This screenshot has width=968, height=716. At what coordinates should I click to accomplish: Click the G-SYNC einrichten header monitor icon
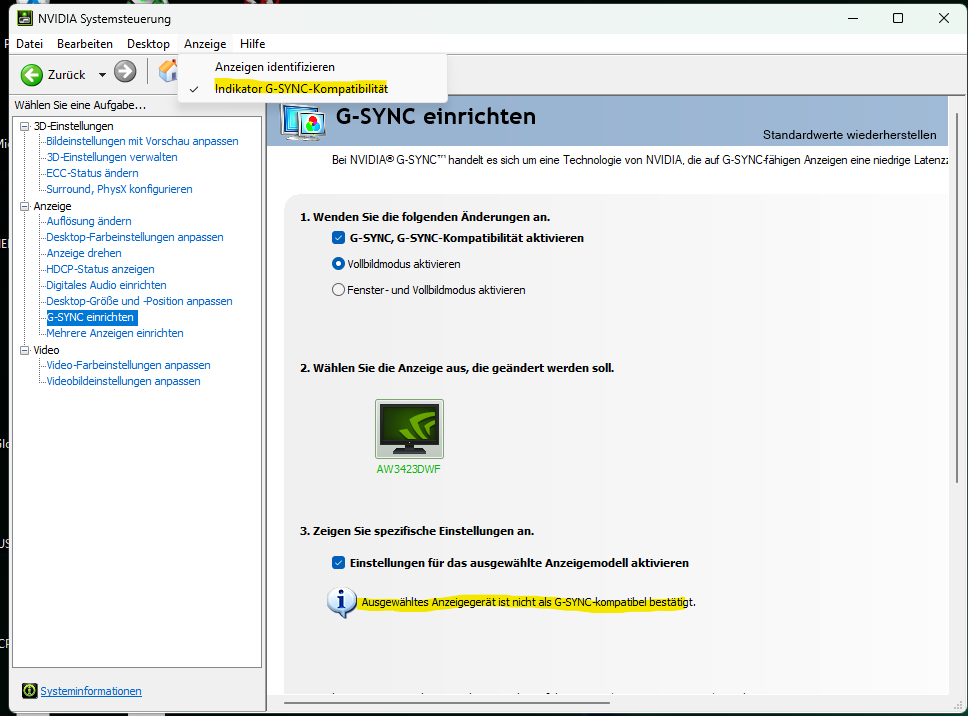point(303,122)
